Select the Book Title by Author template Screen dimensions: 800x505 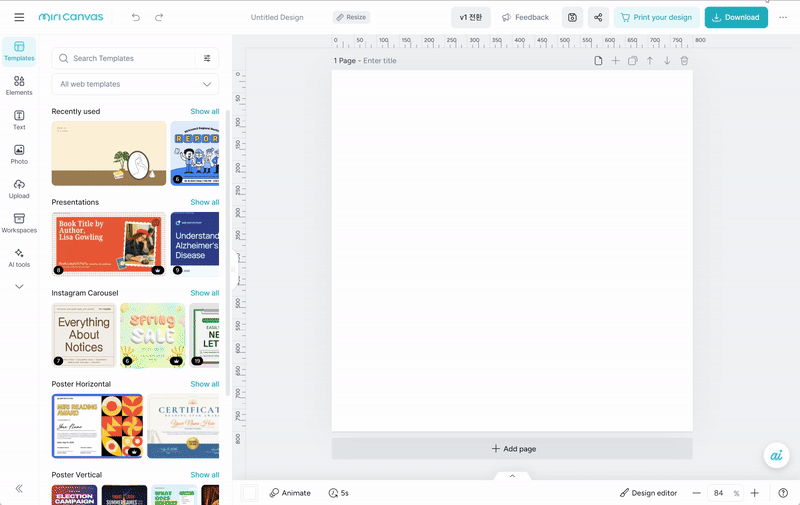coord(109,244)
